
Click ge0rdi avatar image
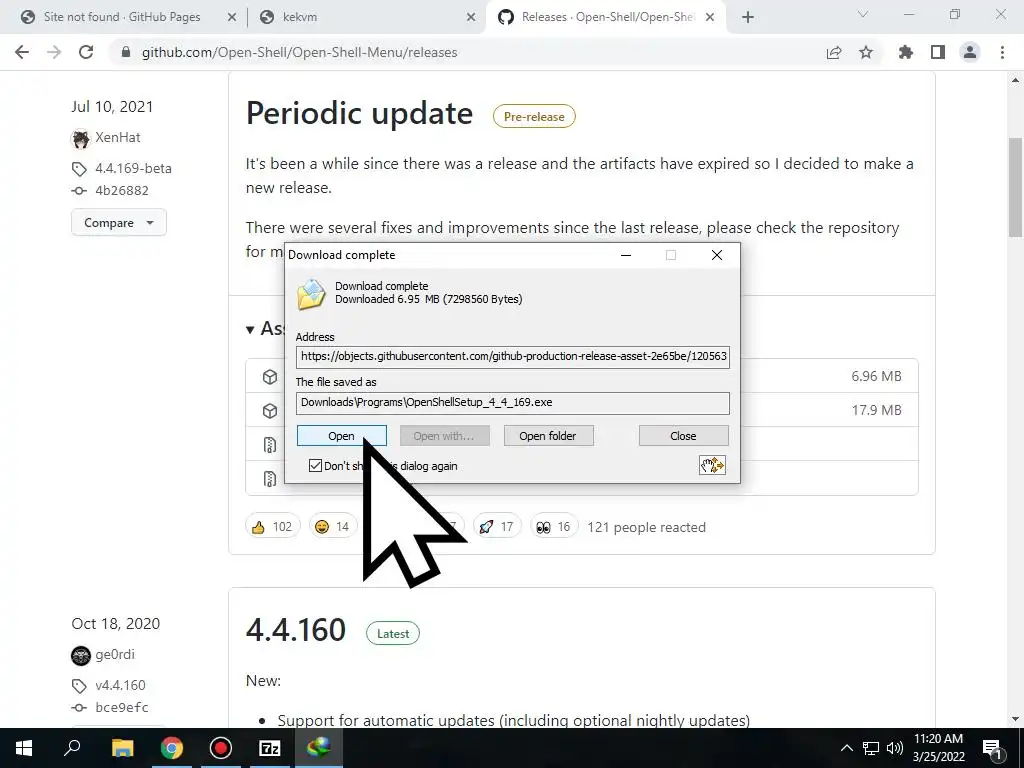80,656
